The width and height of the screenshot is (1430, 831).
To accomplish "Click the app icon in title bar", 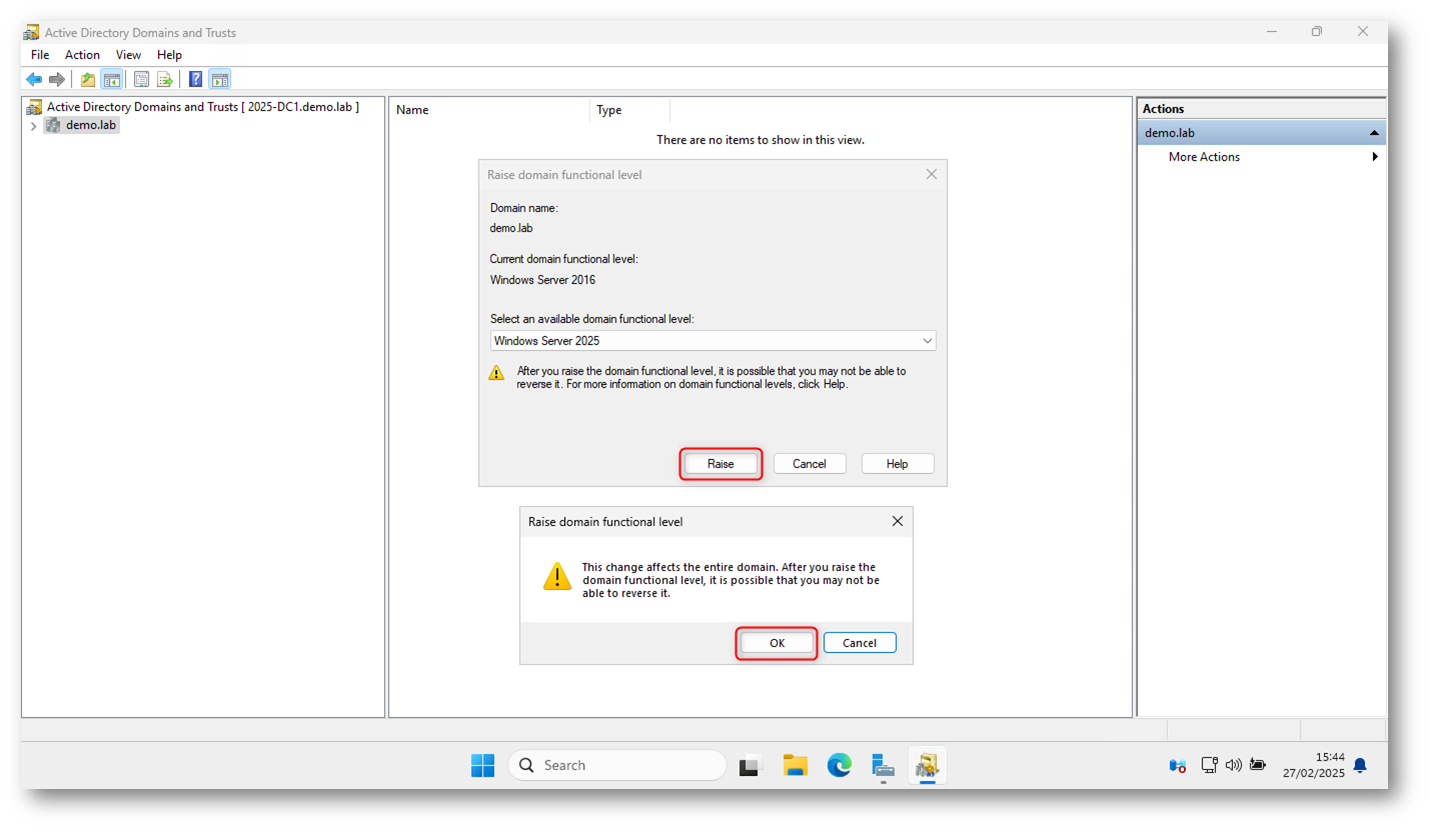I will point(32,32).
